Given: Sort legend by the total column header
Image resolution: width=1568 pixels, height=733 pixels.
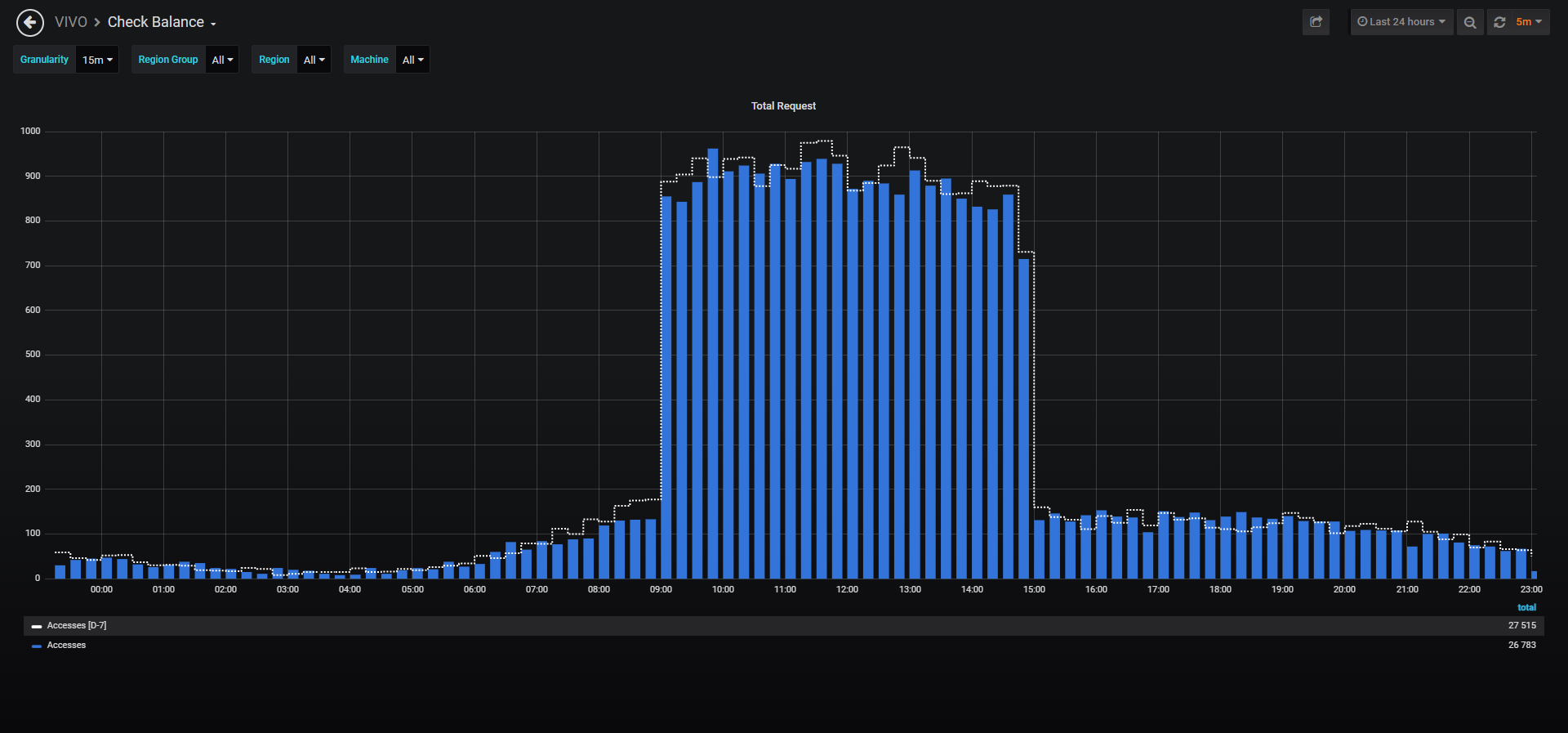Looking at the screenshot, I should 1526,607.
